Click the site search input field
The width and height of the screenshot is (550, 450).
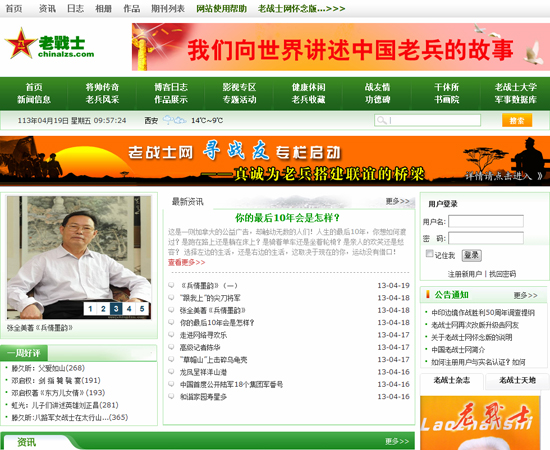(x=427, y=120)
